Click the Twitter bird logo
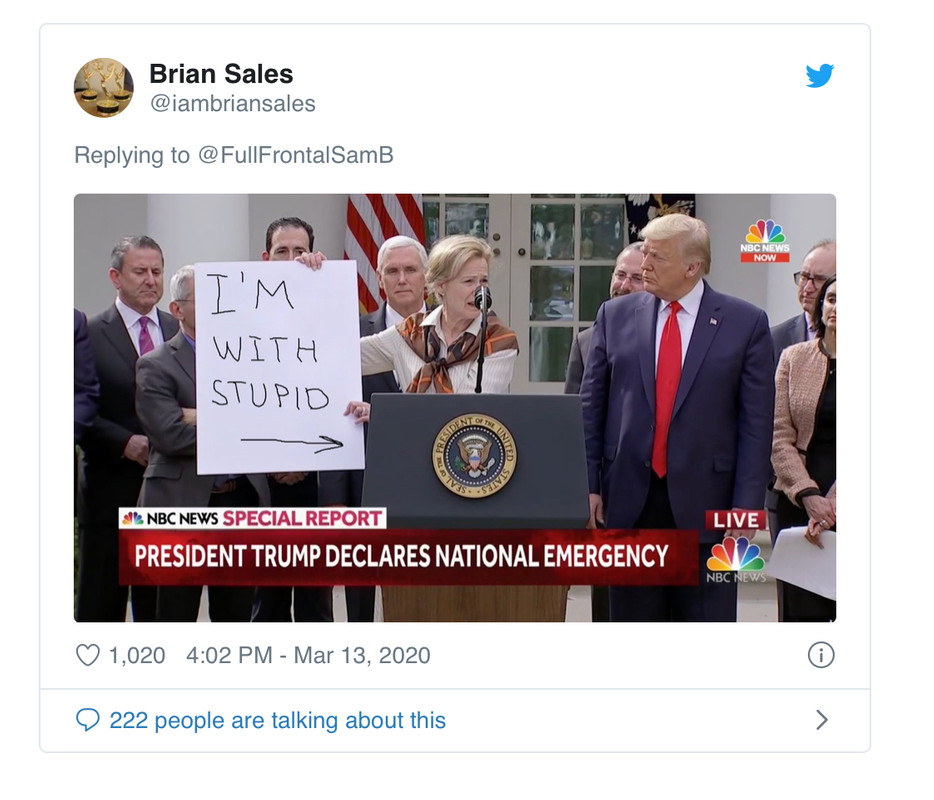This screenshot has width=934, height=800. tap(819, 76)
